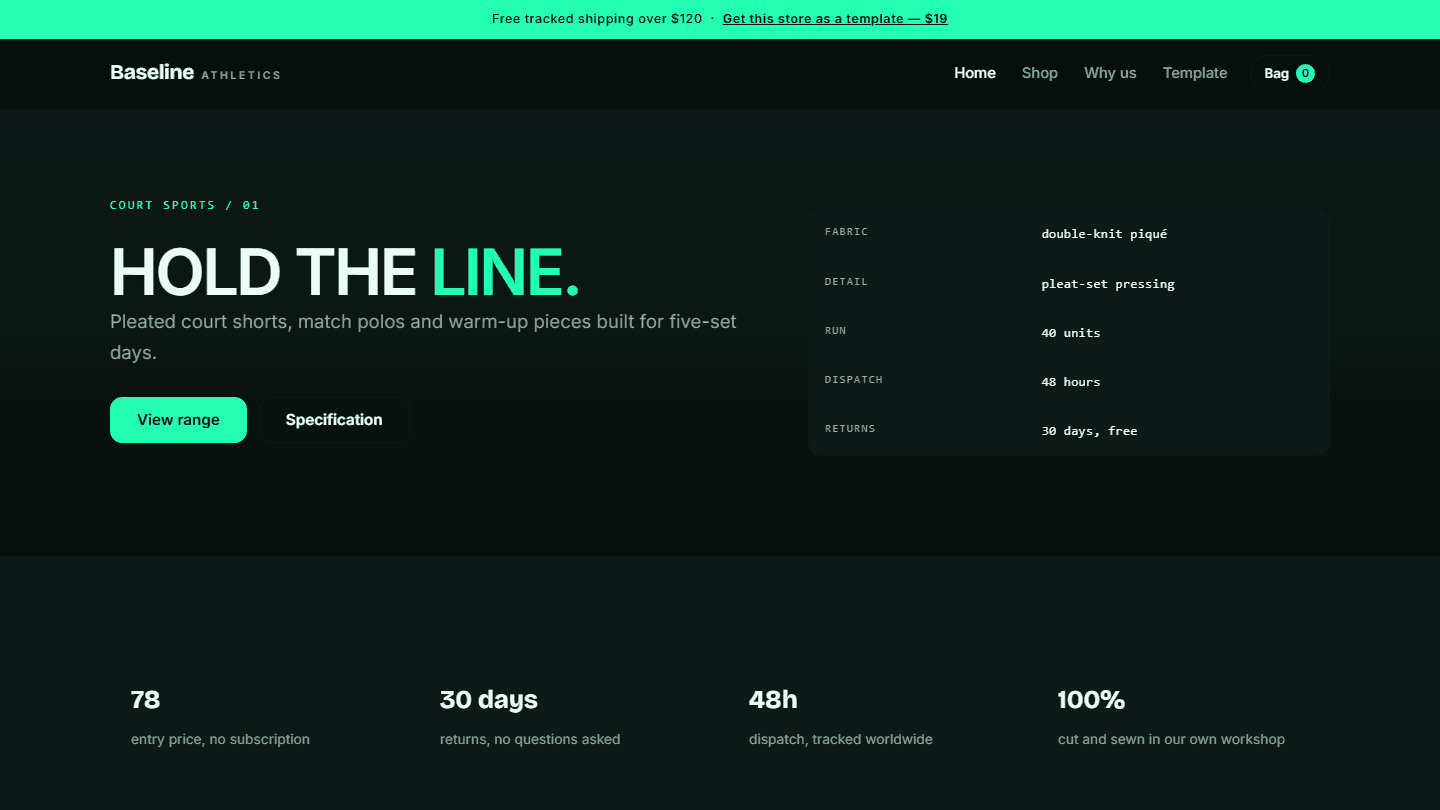Click the 'DISPATCH' spec label
The image size is (1440, 810).
coord(853,380)
